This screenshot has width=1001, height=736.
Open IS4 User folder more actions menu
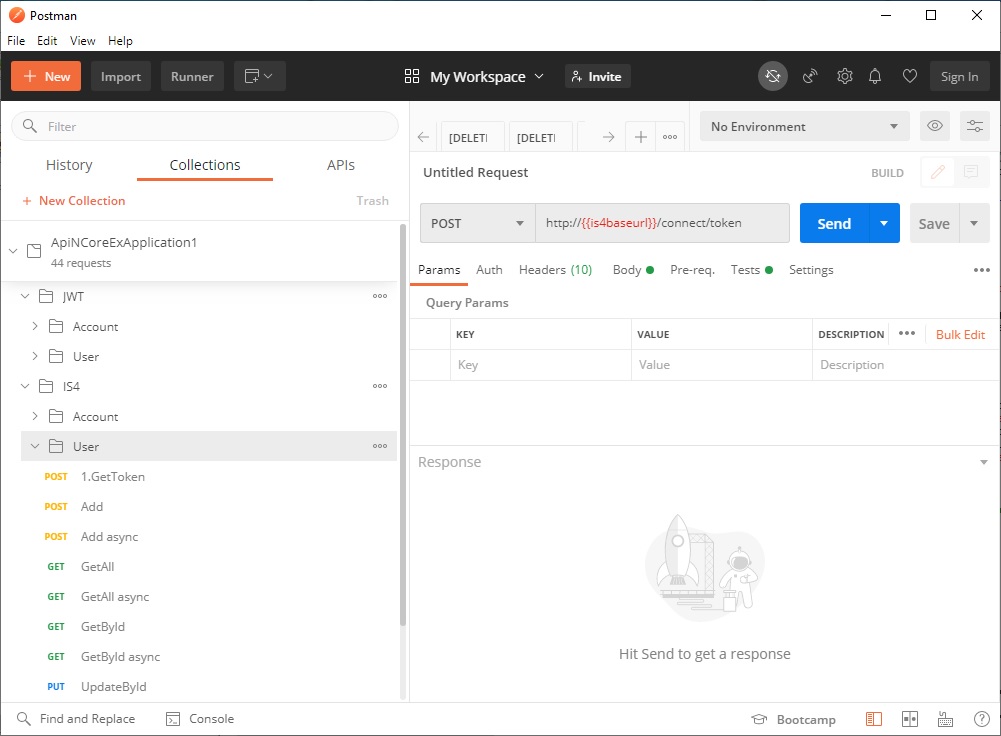tap(380, 446)
